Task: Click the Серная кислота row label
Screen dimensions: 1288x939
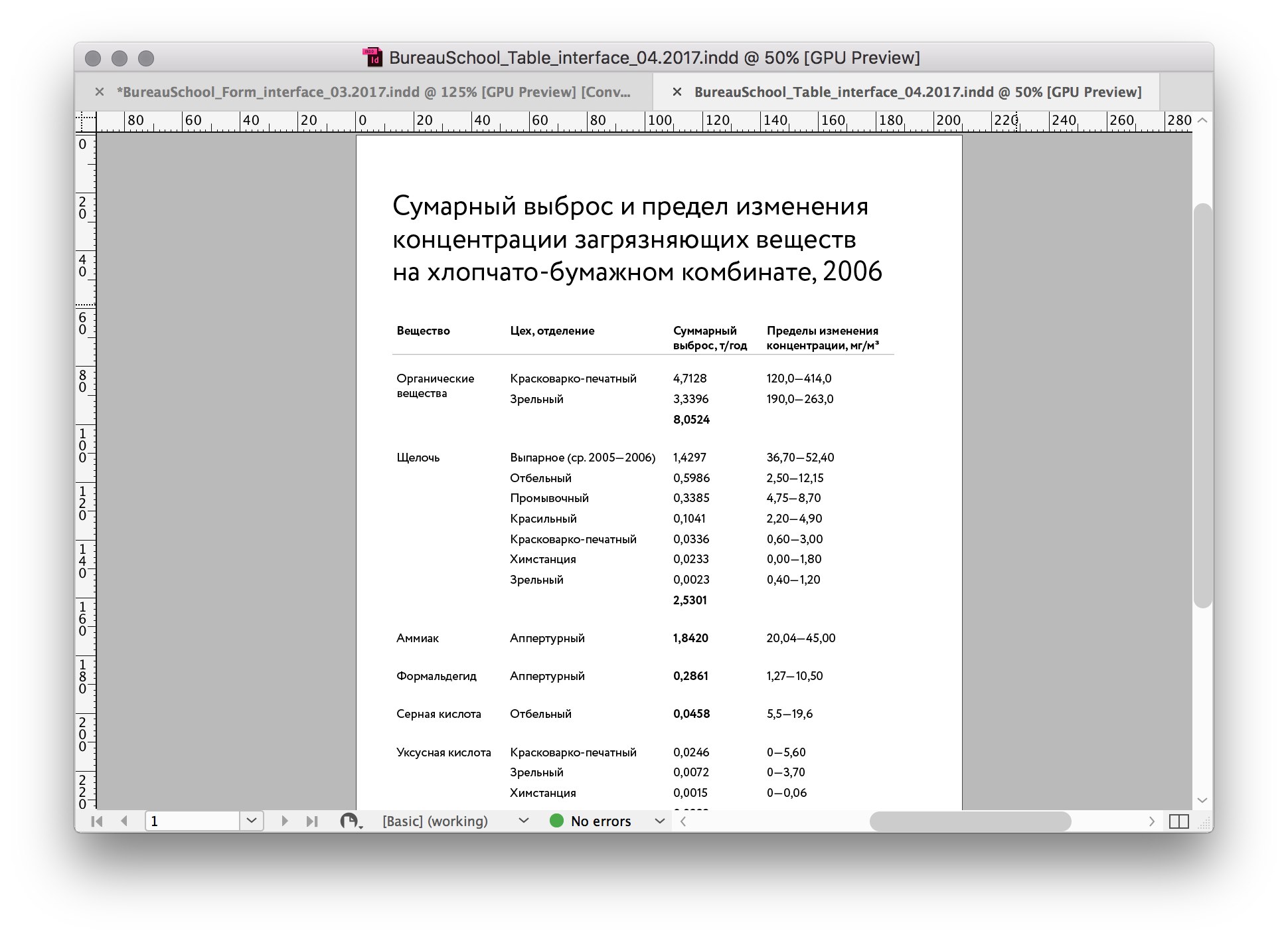Action: click(x=438, y=714)
